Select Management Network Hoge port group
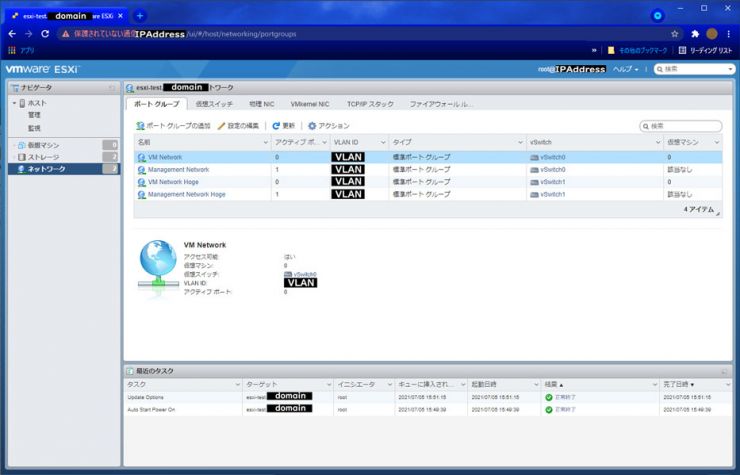This screenshot has width=740, height=475. [186, 194]
